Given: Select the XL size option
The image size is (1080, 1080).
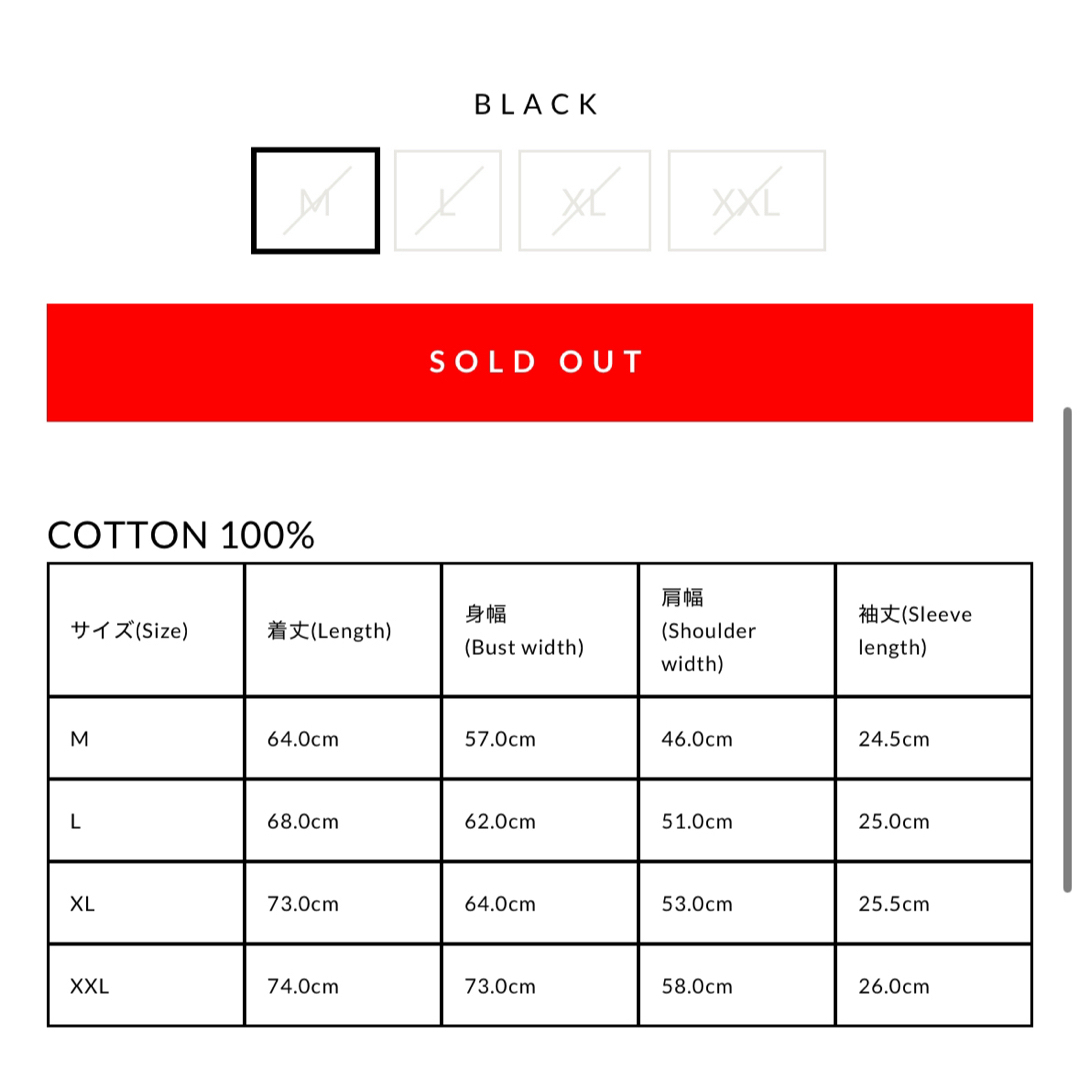Looking at the screenshot, I should tap(585, 200).
